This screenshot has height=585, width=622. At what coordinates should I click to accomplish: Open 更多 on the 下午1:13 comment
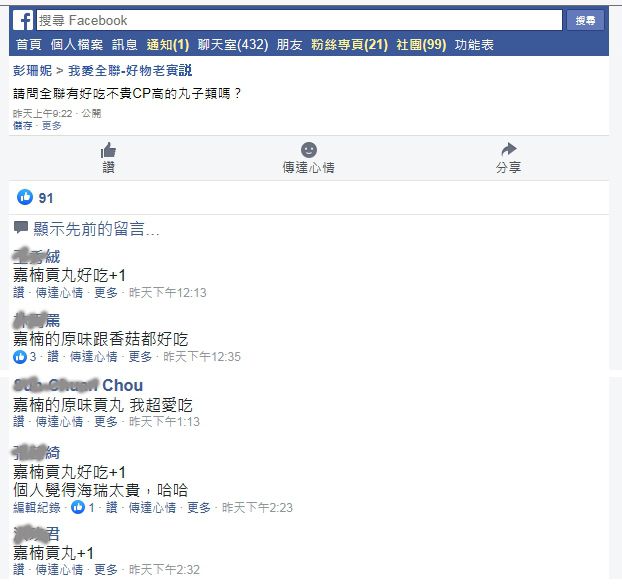point(106,422)
